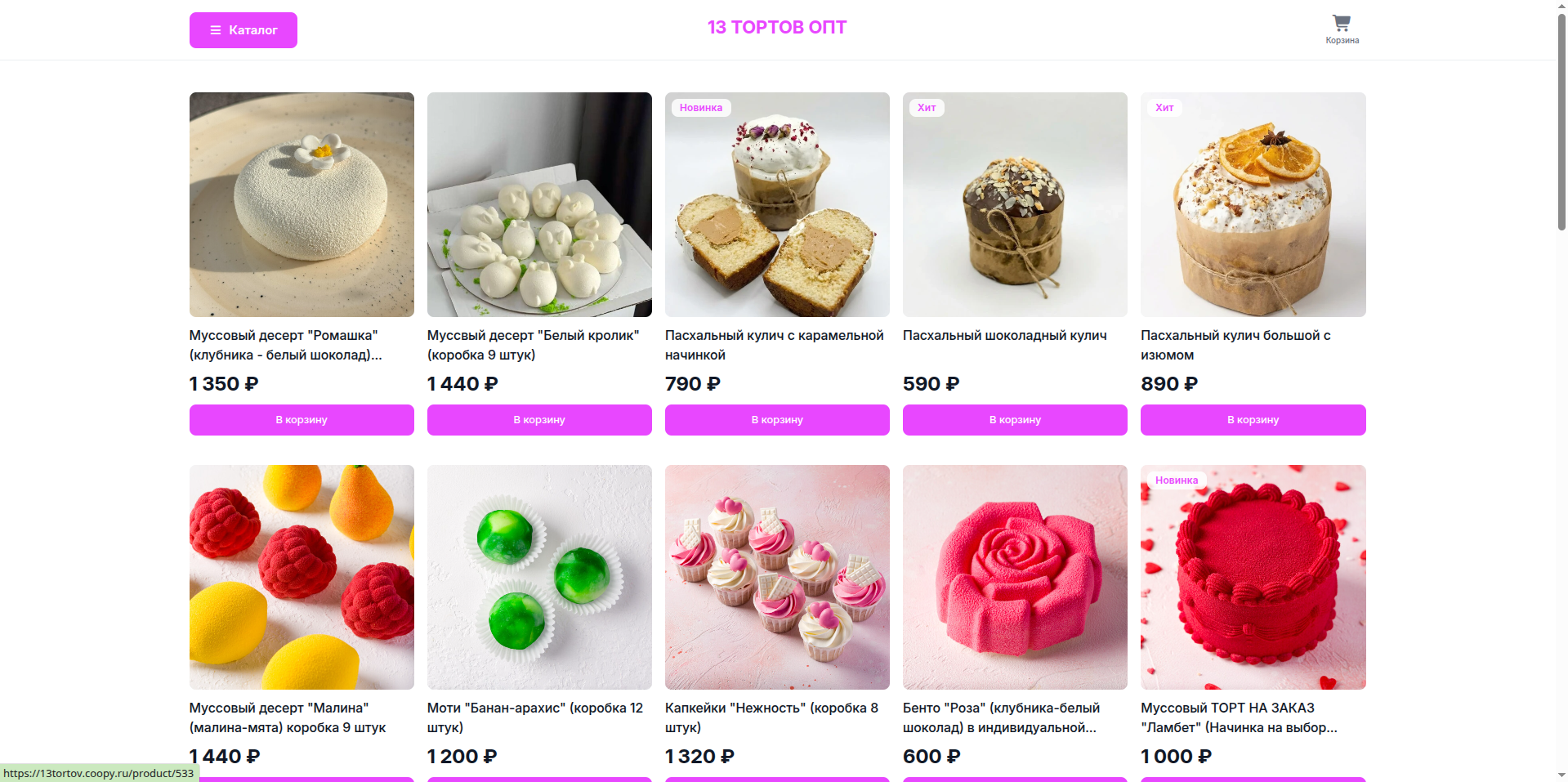1568x782 pixels.
Task: Click the Новинка badge on red Ламбет cake
Action: tap(1177, 480)
